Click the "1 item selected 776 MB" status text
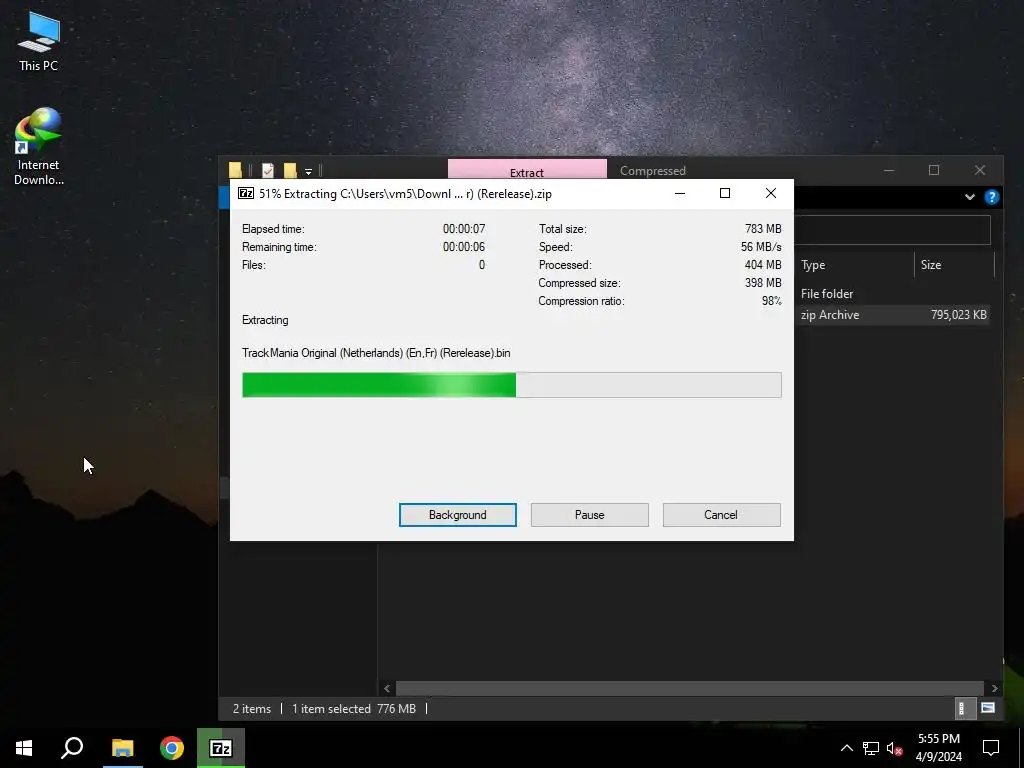The height and width of the screenshot is (768, 1024). coord(353,709)
